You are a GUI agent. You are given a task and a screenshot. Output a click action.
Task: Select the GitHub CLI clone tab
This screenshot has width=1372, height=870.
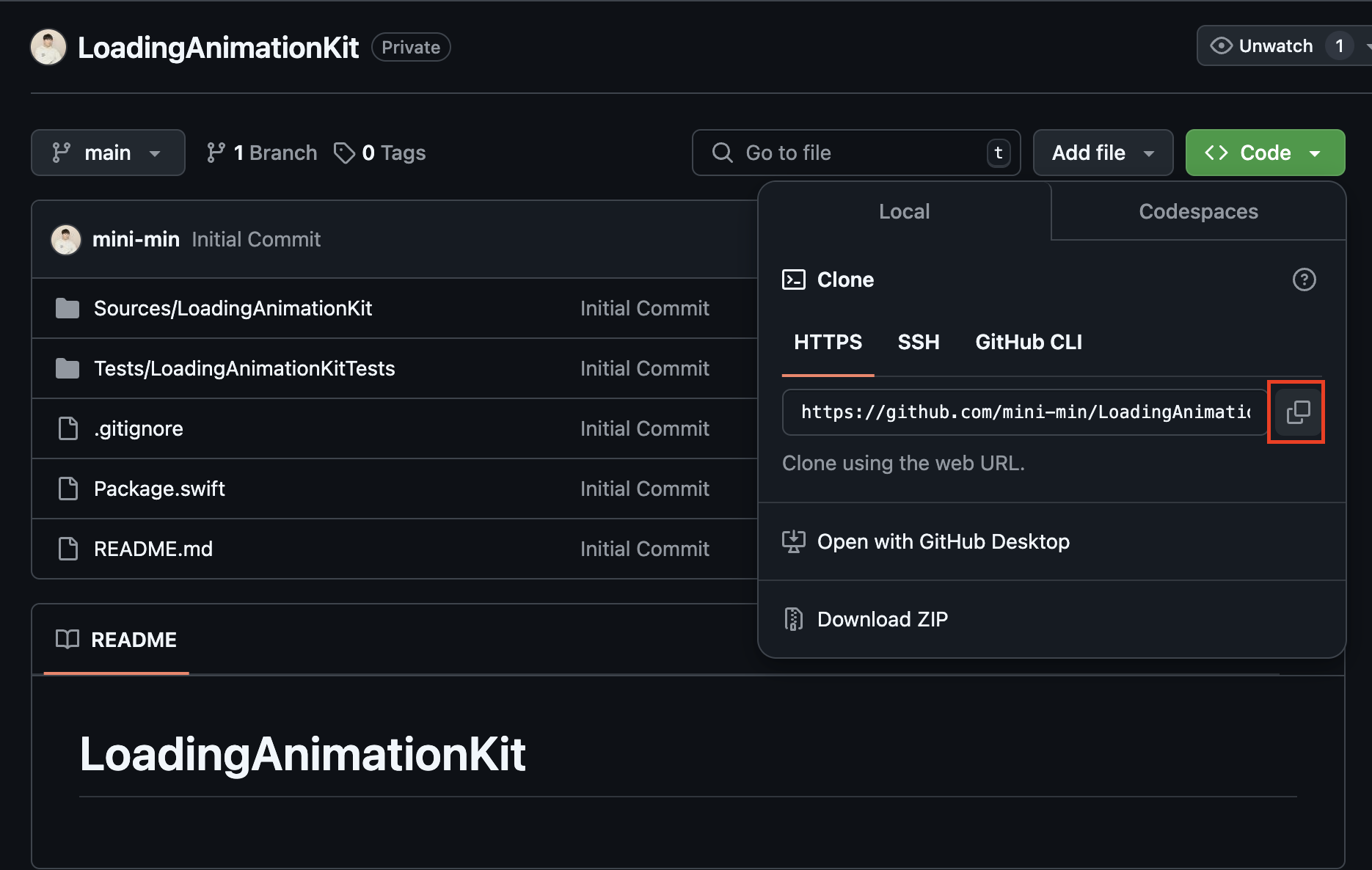click(1029, 342)
